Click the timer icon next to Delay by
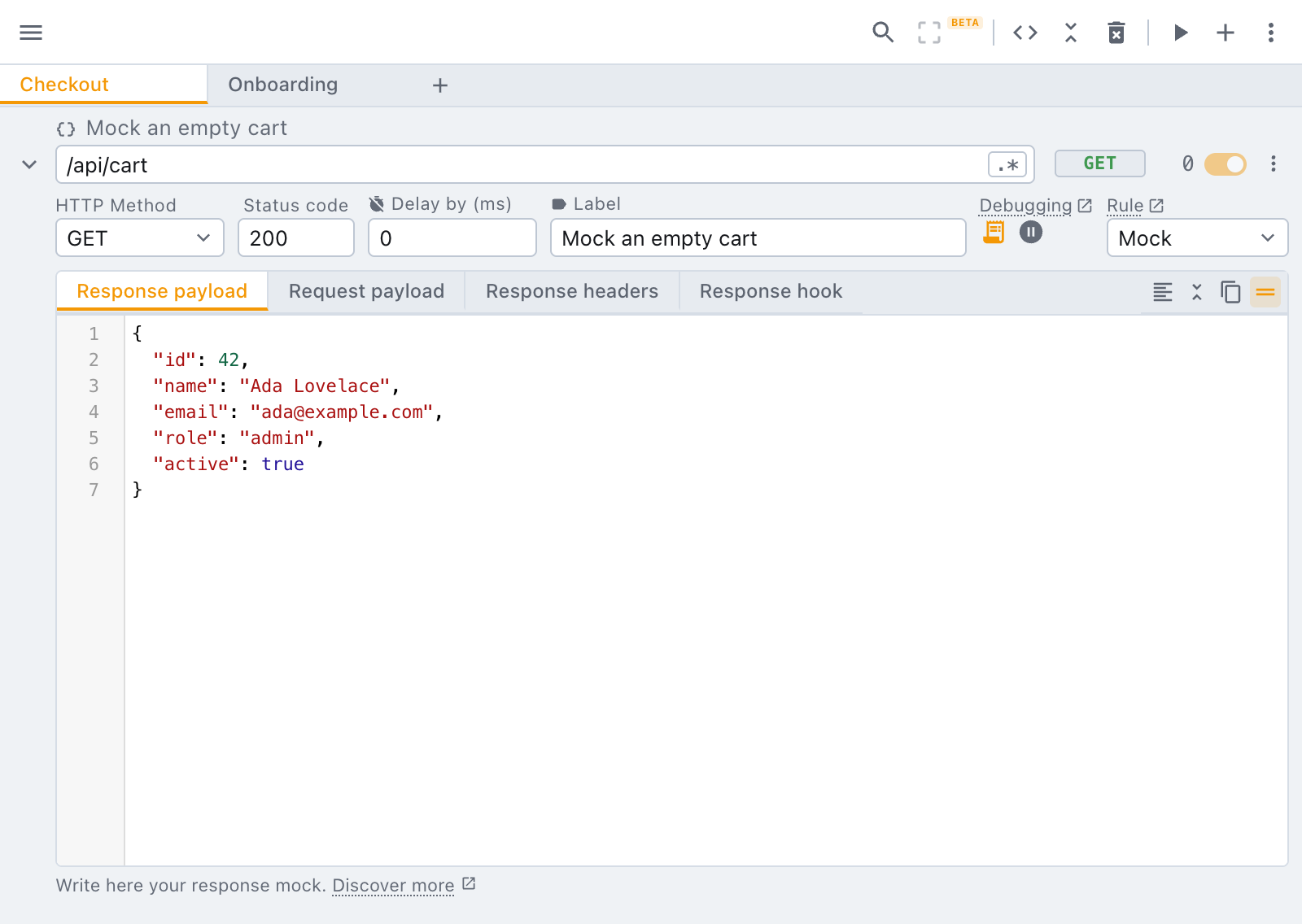The width and height of the screenshot is (1302, 924). click(x=377, y=203)
